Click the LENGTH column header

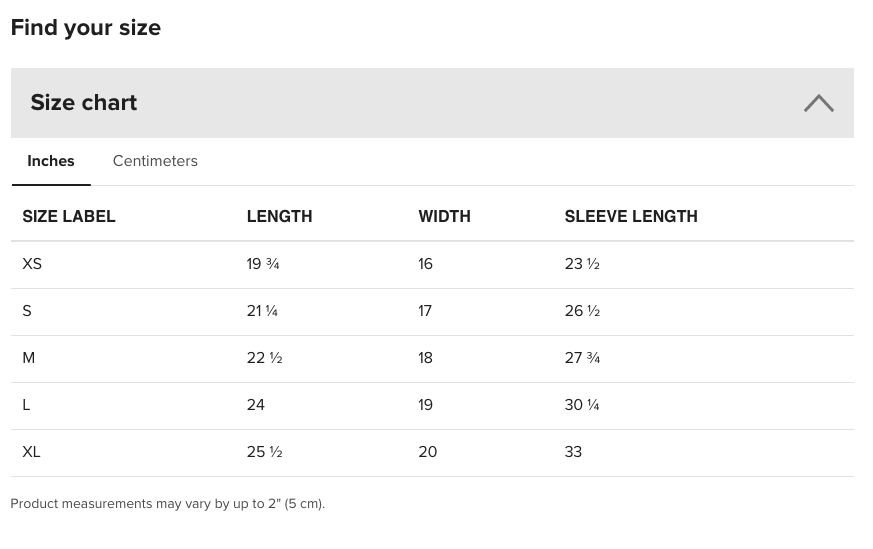coord(279,216)
